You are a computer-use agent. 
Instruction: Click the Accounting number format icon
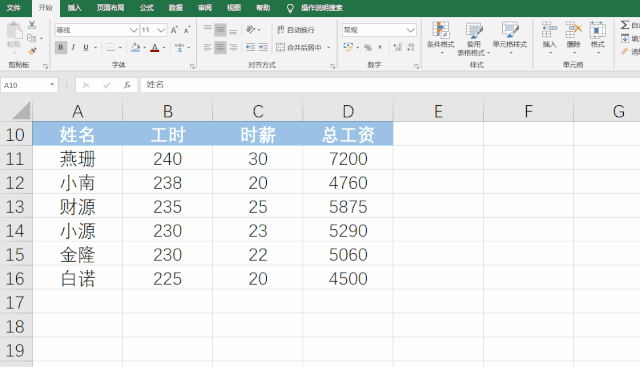point(348,47)
